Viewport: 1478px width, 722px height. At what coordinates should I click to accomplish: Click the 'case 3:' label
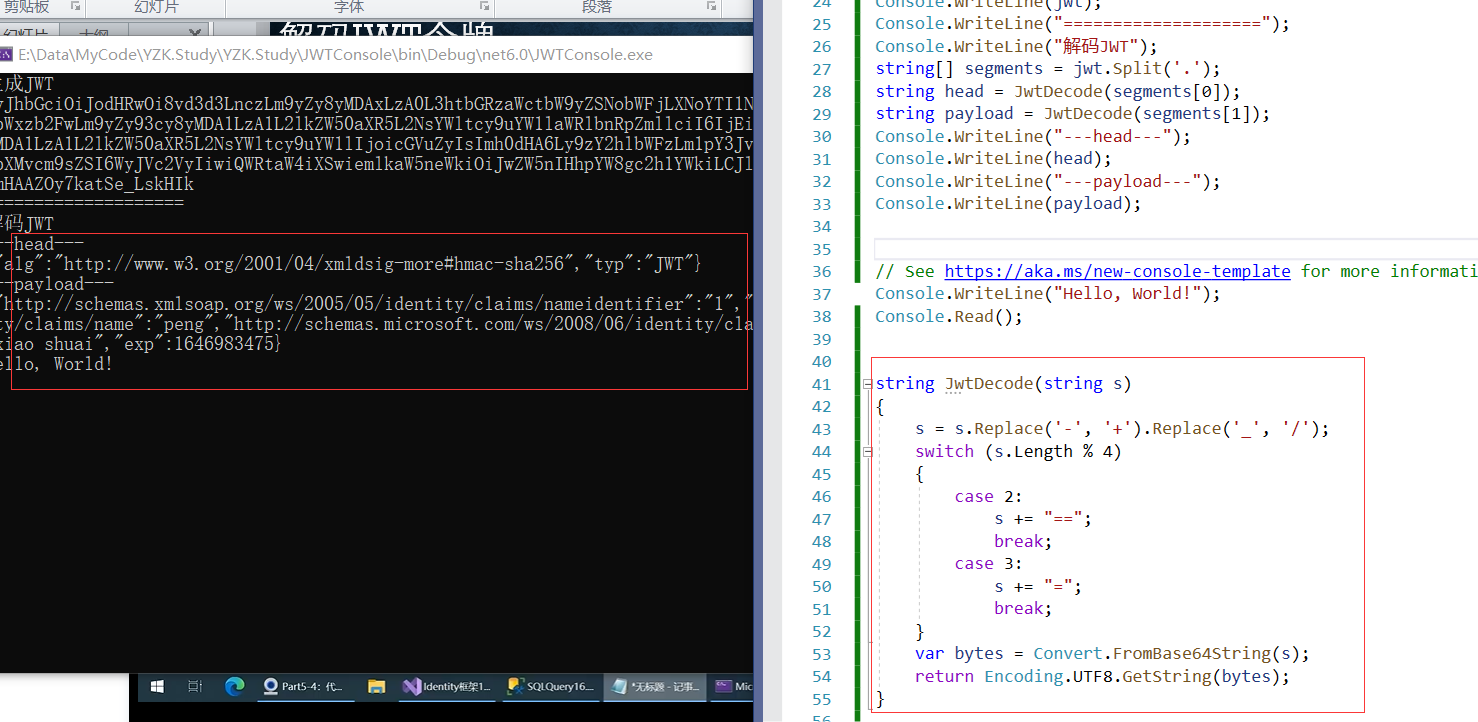pos(989,564)
